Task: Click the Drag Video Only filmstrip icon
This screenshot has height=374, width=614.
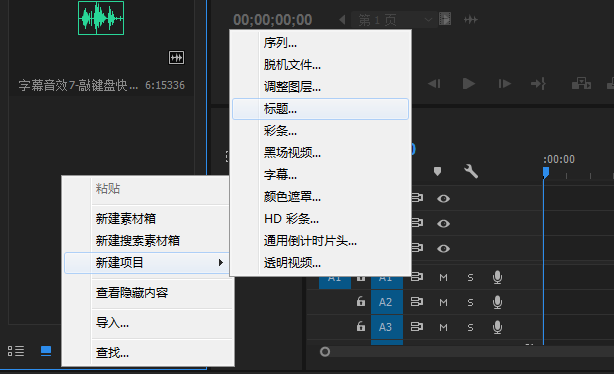Action: pos(445,19)
